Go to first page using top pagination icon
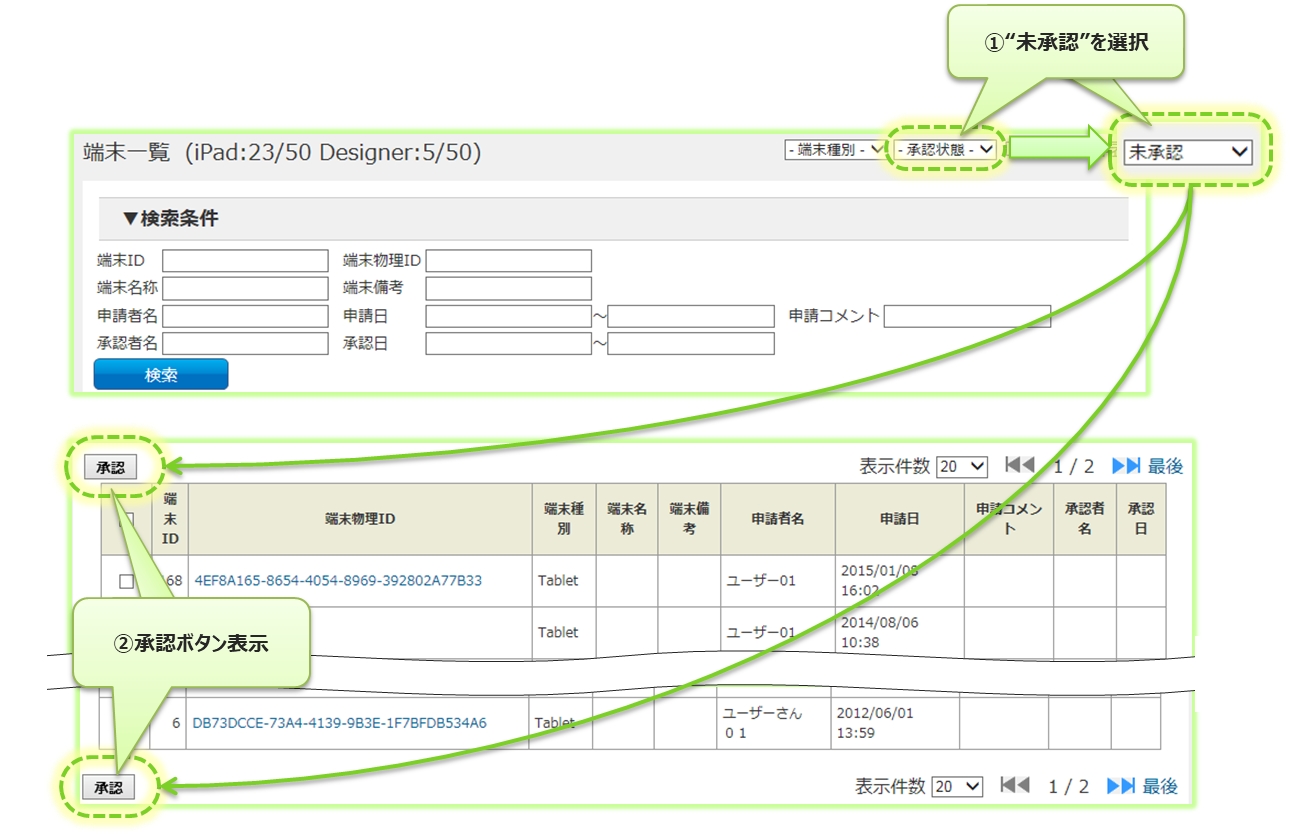This screenshot has height=835, width=1290. coord(1019,466)
